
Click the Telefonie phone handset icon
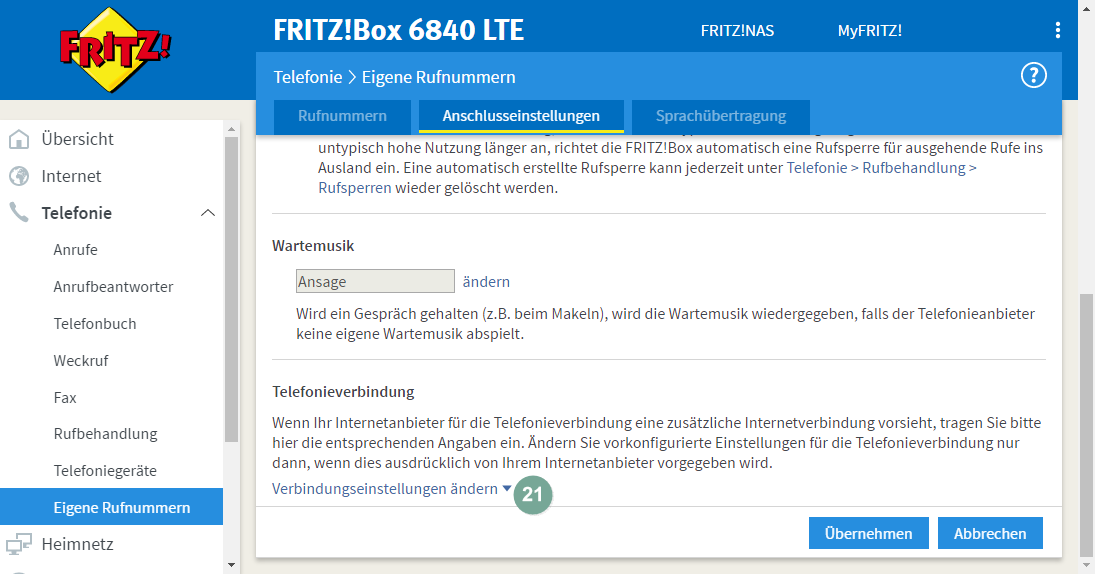pyautogui.click(x=19, y=213)
